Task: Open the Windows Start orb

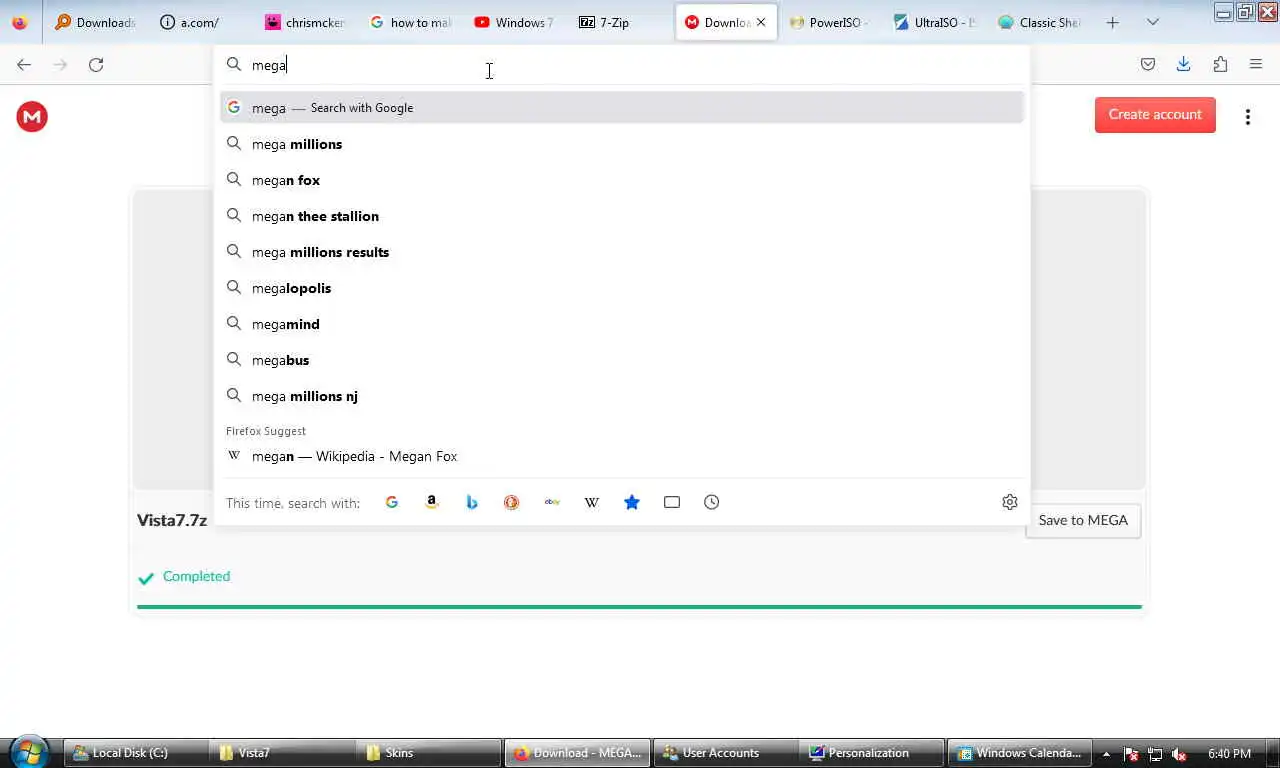Action: tap(30, 752)
